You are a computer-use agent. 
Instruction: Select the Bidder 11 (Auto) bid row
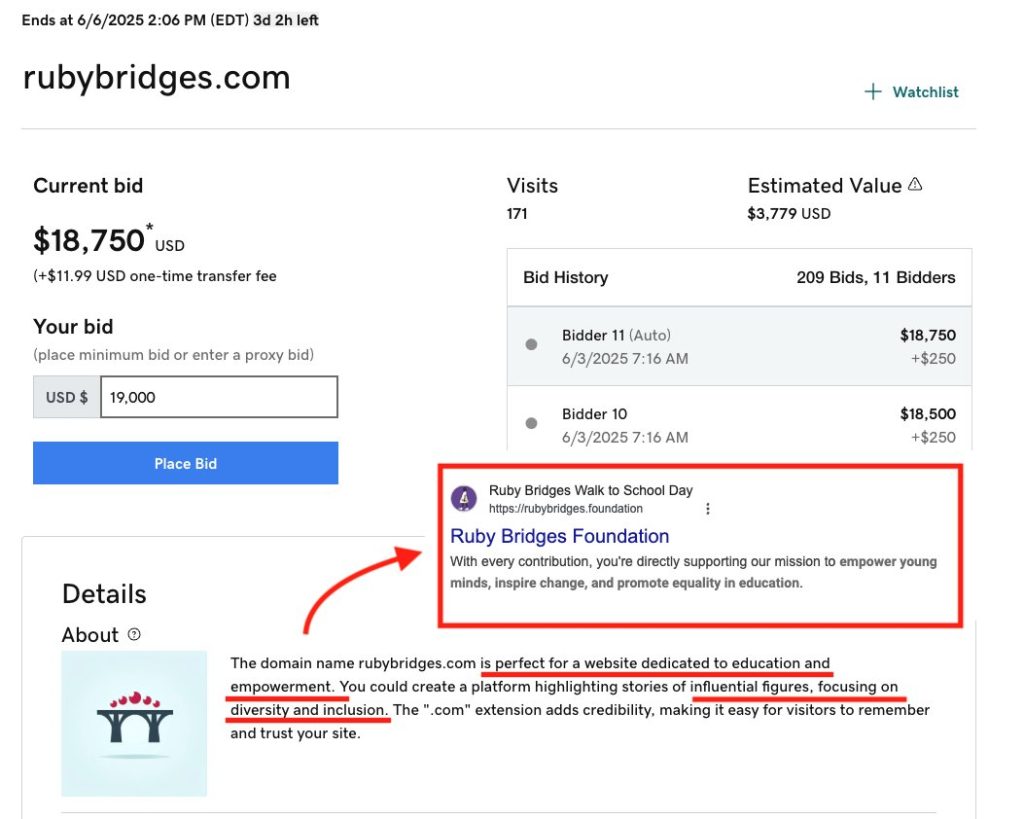[x=739, y=346]
